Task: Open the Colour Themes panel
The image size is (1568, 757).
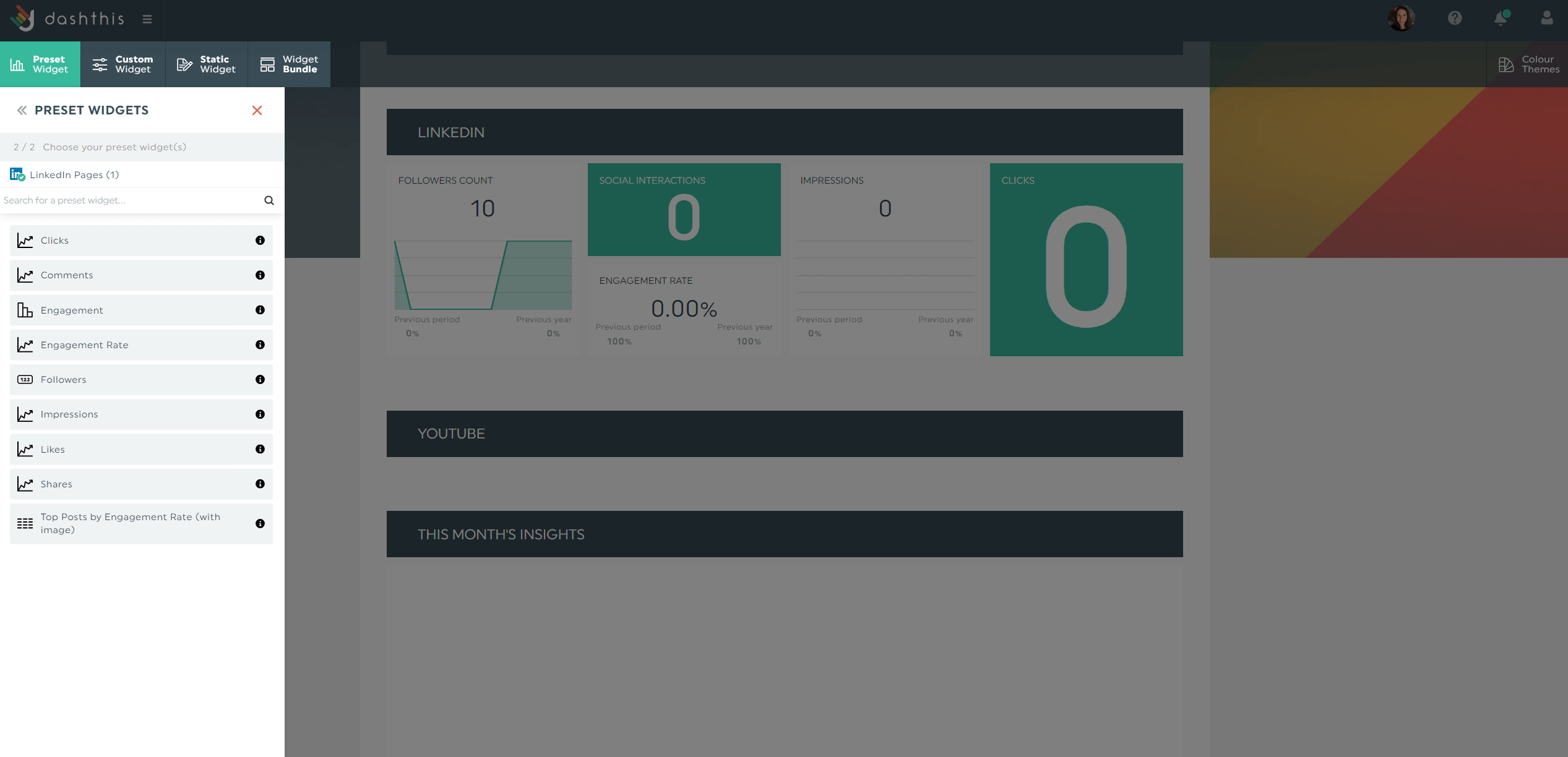Action: 1528,64
